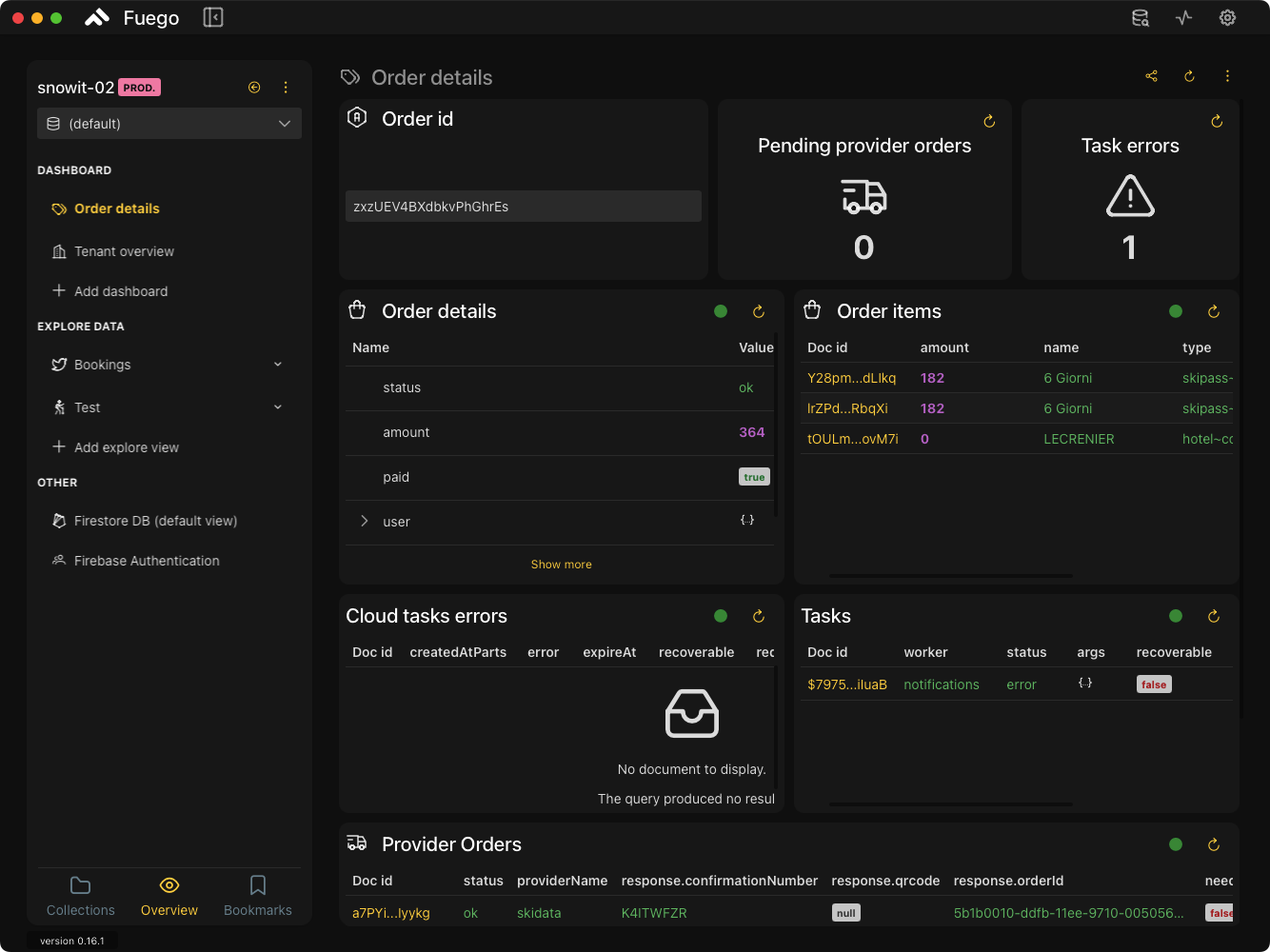This screenshot has width=1270, height=952.
Task: Refresh the whole Order details dashboard
Action: coord(1189,76)
